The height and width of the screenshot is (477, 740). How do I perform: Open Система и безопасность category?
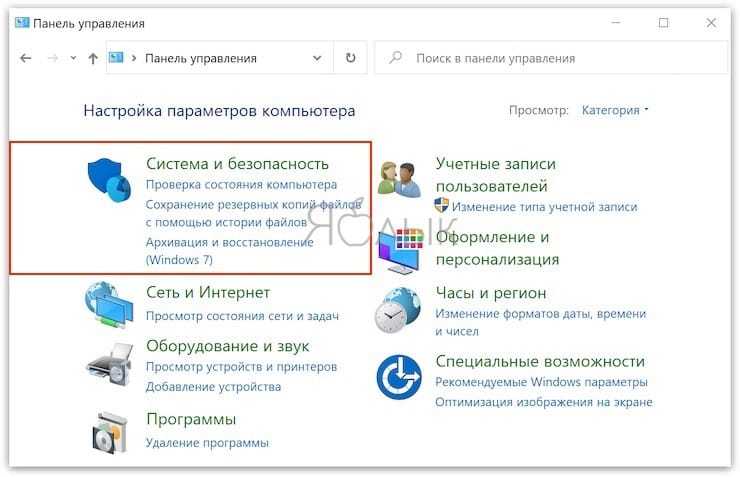pos(237,163)
